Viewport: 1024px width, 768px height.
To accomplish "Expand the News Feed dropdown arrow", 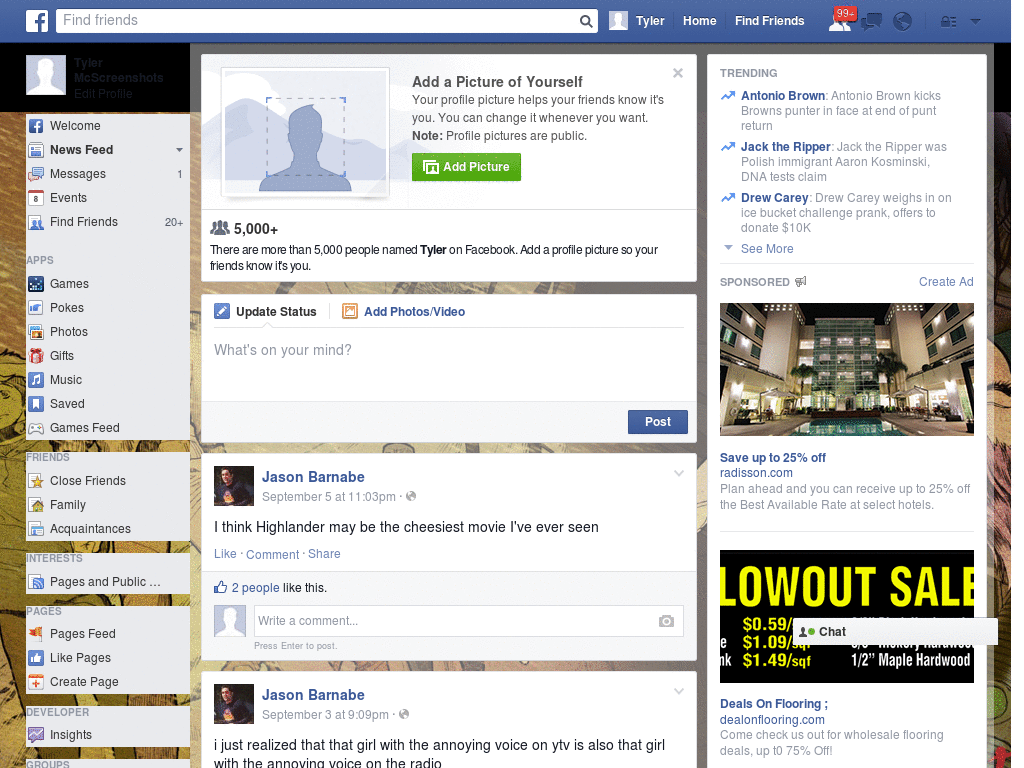I will (x=179, y=150).
